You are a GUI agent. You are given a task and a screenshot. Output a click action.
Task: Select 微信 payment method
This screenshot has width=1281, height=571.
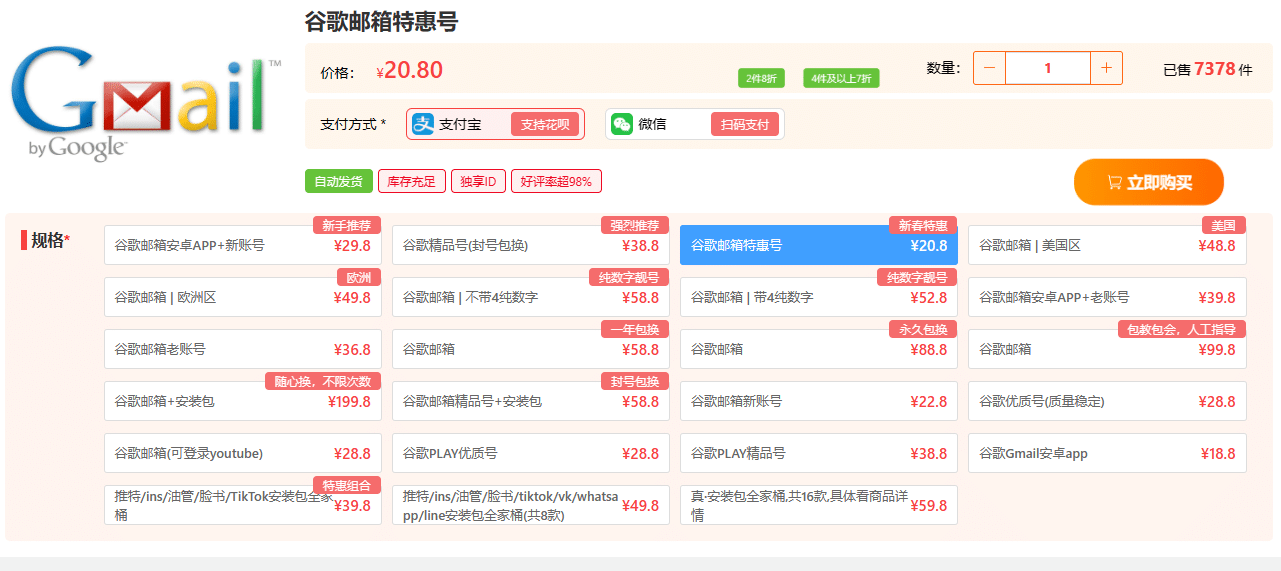pyautogui.click(x=694, y=124)
